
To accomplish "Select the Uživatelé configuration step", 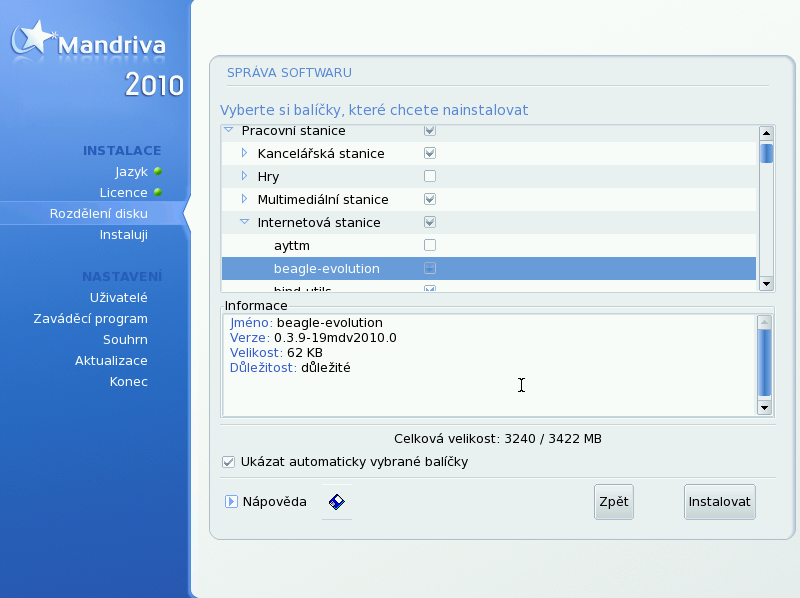I will click(x=118, y=297).
